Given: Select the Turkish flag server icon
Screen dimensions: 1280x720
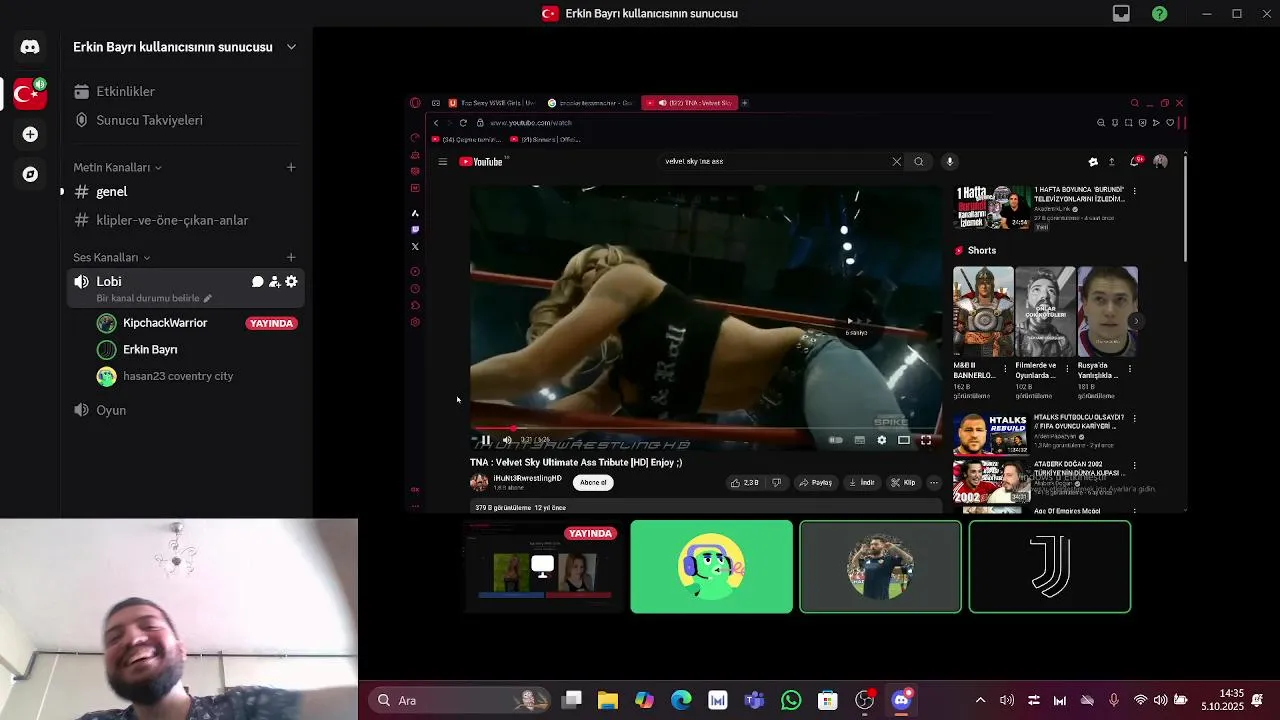Looking at the screenshot, I should [30, 94].
